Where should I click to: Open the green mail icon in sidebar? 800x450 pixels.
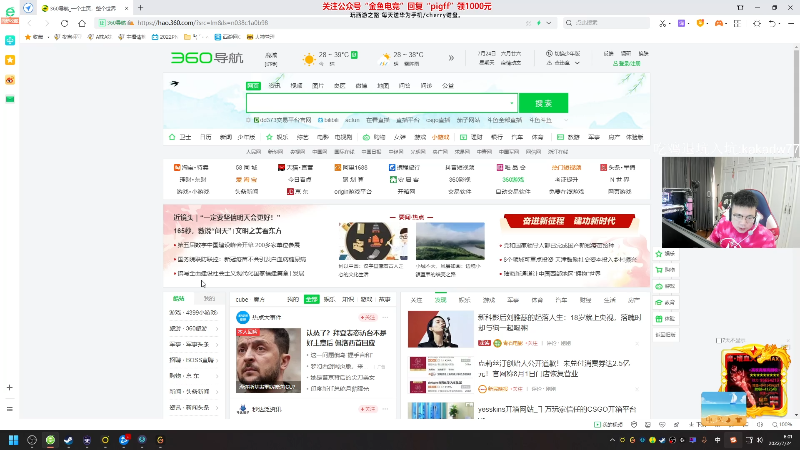(10, 99)
